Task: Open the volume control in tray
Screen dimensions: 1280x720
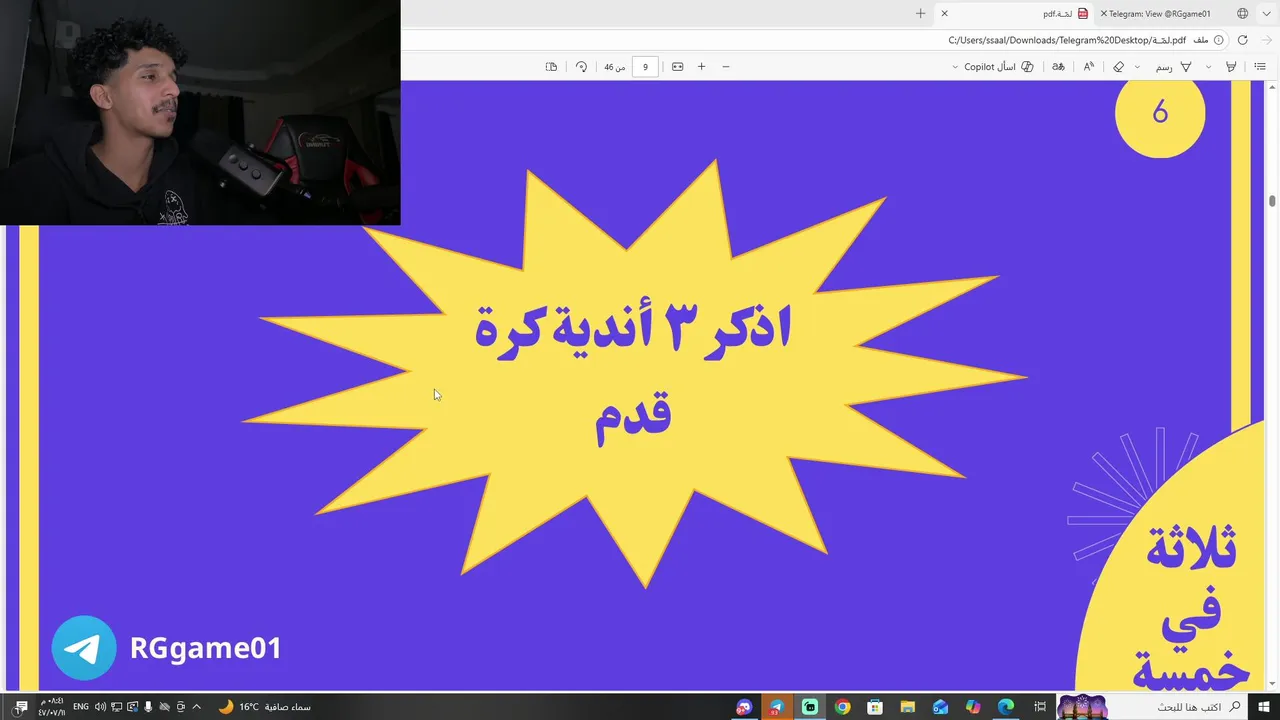Action: coord(100,707)
